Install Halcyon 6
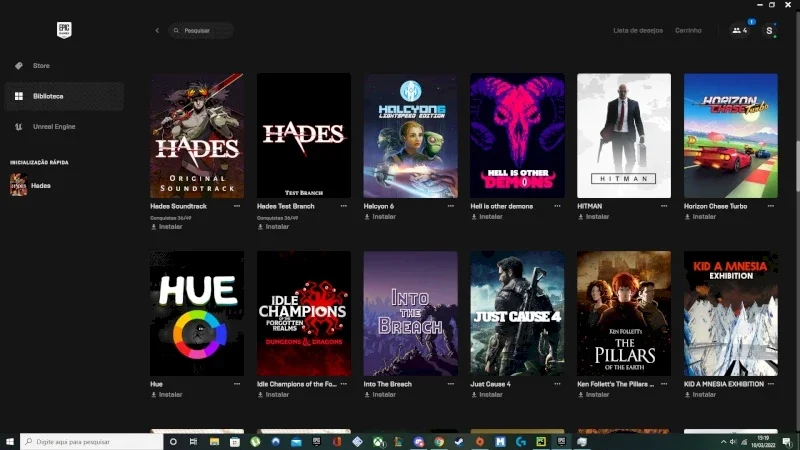 tap(380, 217)
